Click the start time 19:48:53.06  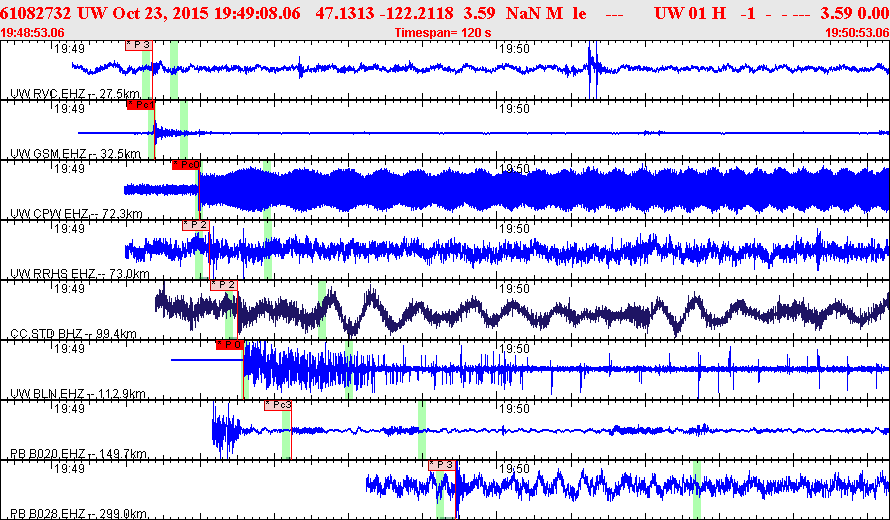(x=33, y=33)
